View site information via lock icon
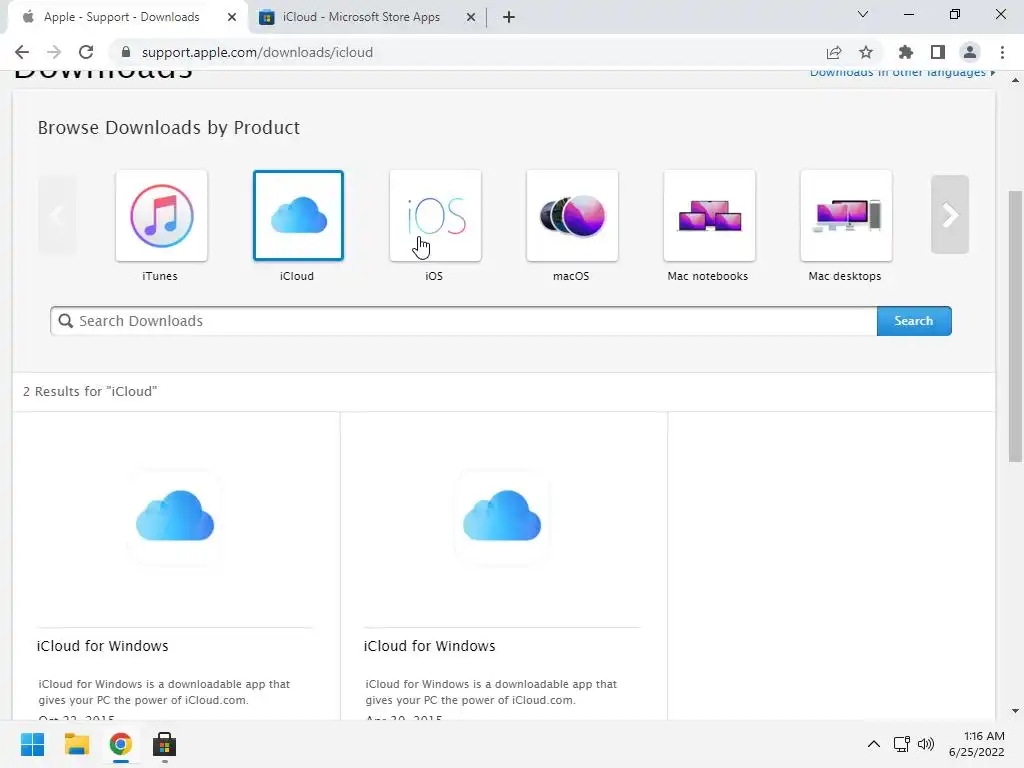Screen dimensions: 1024x768 126,52
